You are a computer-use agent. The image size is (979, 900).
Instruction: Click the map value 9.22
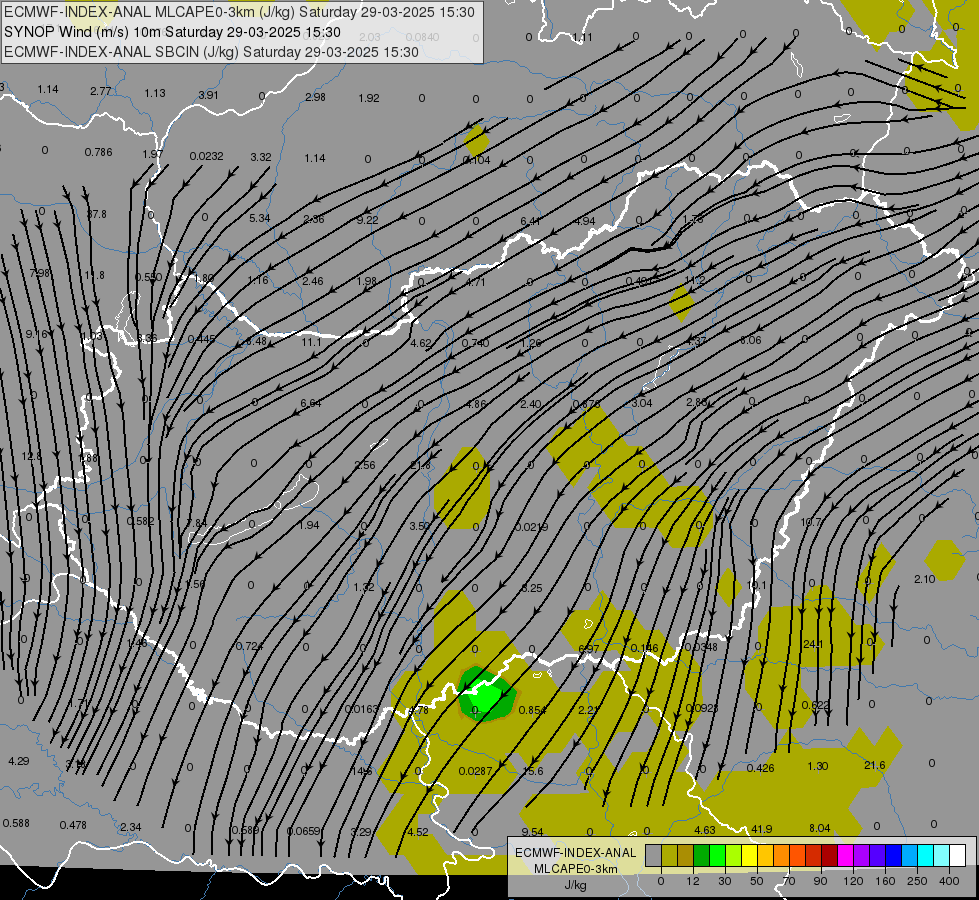368,219
